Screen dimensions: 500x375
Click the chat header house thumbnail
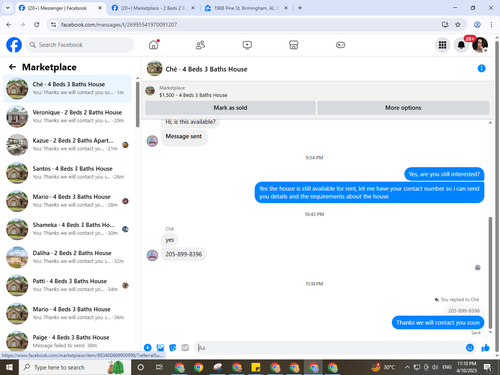155,68
